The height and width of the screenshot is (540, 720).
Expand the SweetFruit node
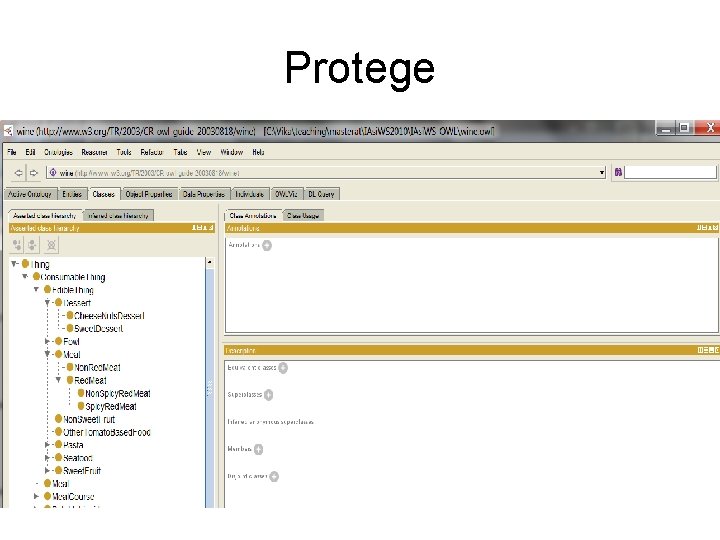coord(47,470)
